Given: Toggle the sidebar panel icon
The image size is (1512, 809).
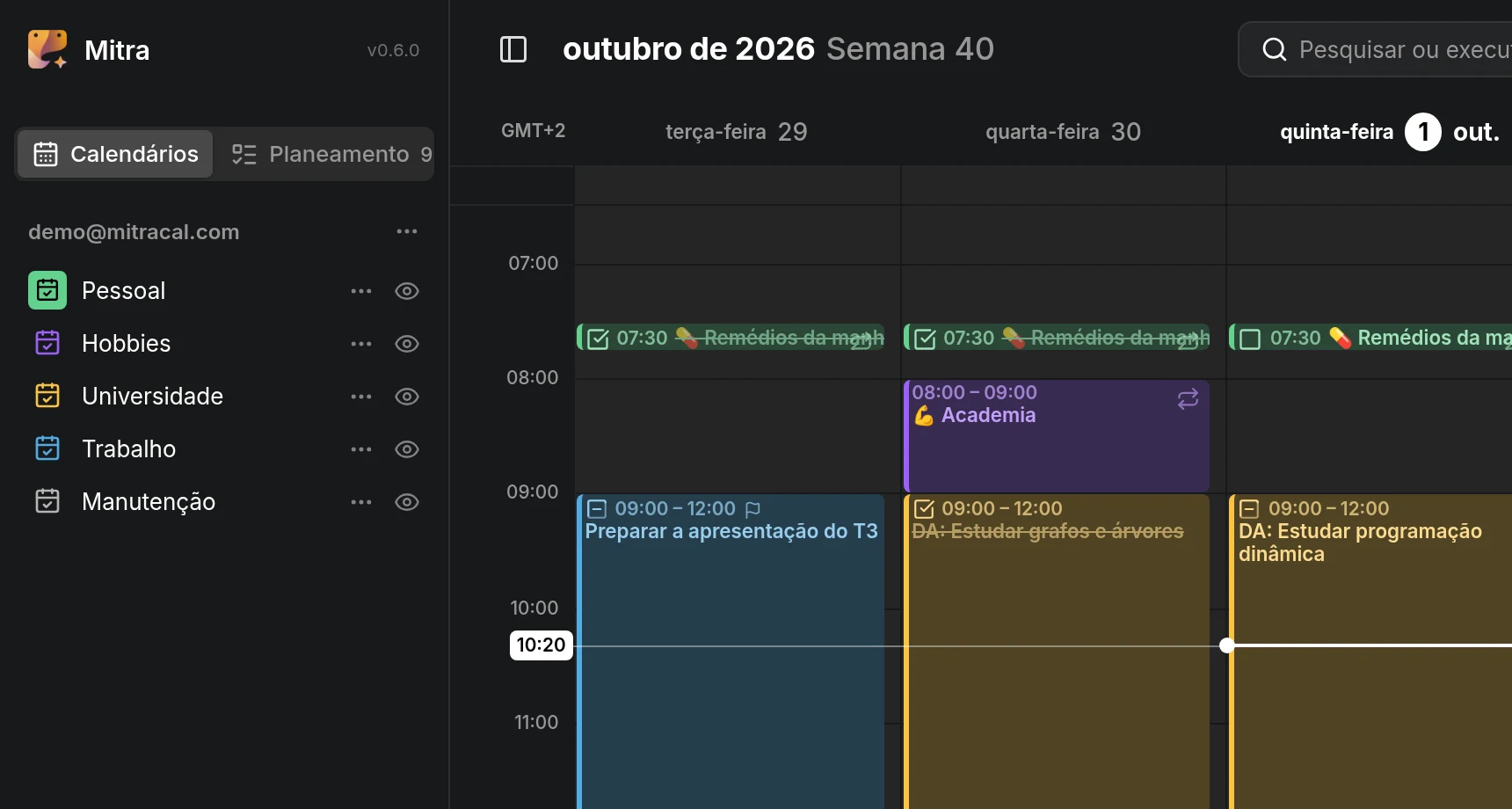Looking at the screenshot, I should pos(513,49).
